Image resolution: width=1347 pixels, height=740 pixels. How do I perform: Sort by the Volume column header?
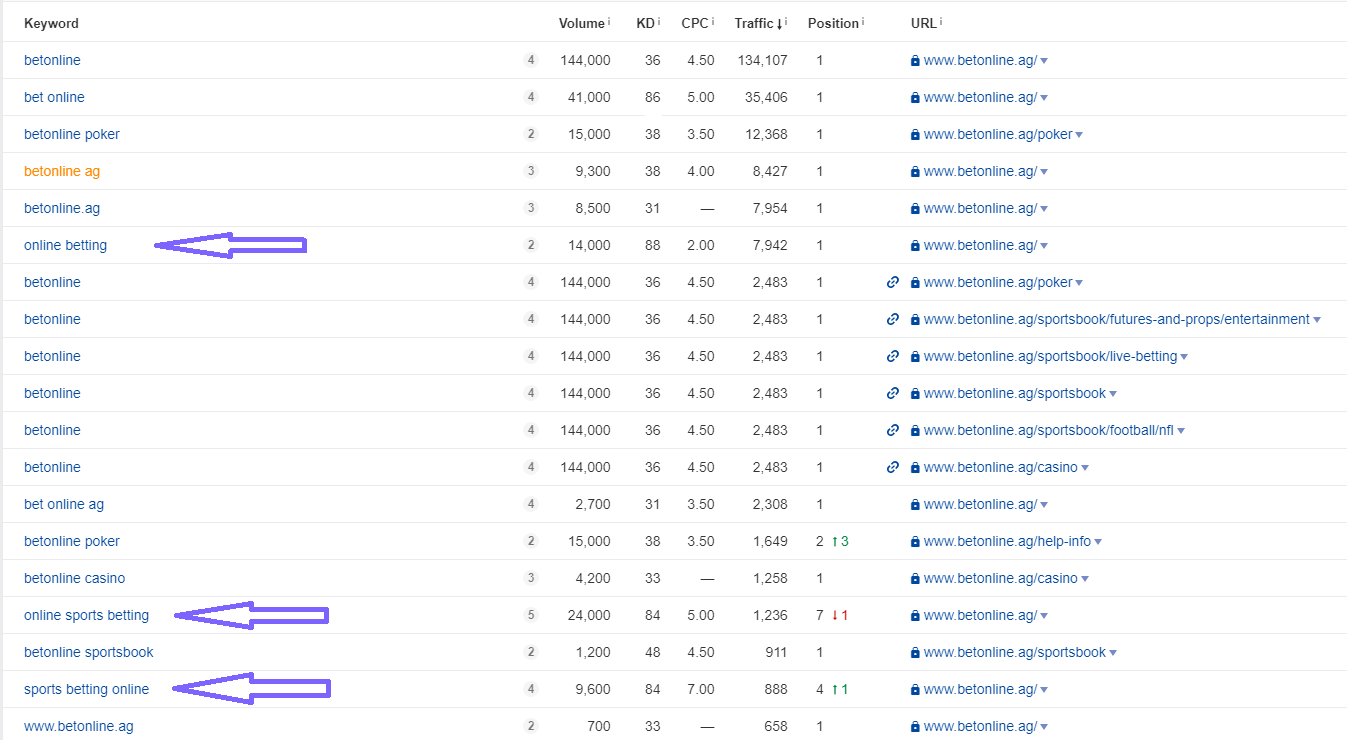click(581, 23)
